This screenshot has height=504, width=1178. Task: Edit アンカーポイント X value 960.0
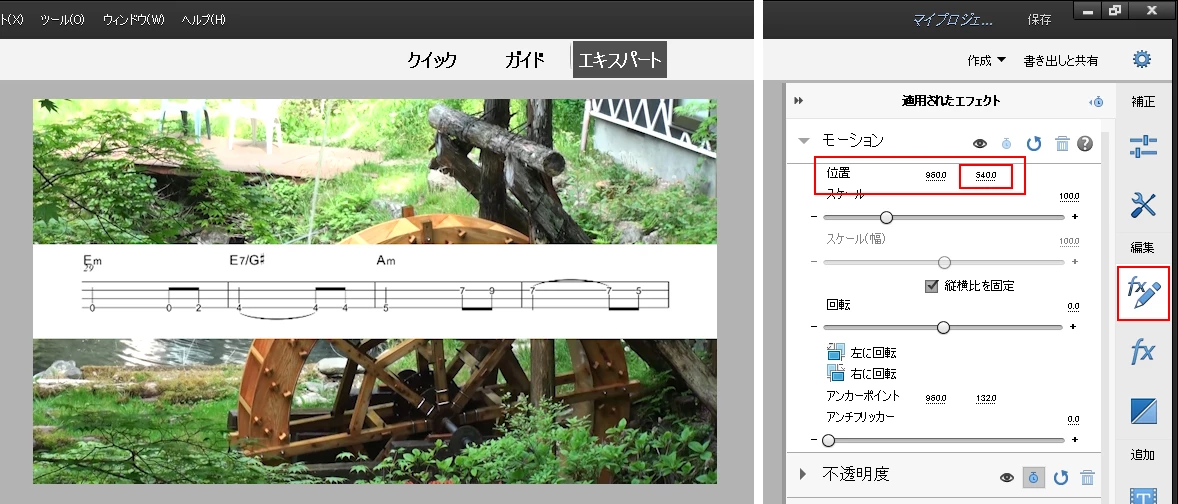tap(935, 398)
